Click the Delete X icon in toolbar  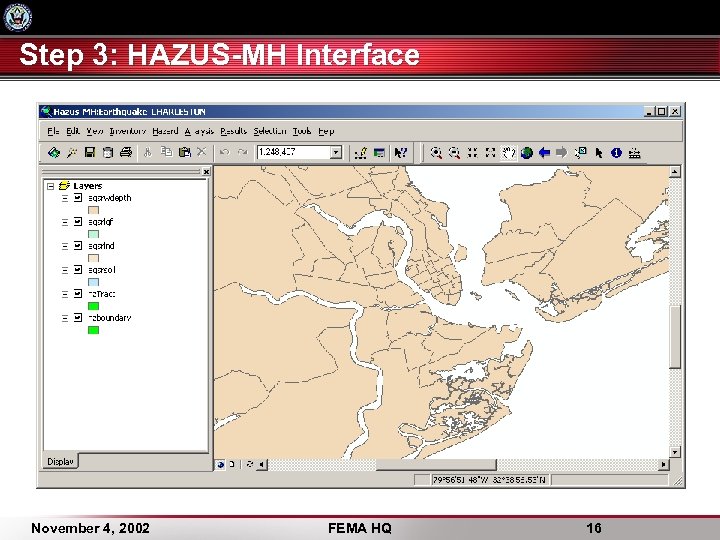(202, 152)
